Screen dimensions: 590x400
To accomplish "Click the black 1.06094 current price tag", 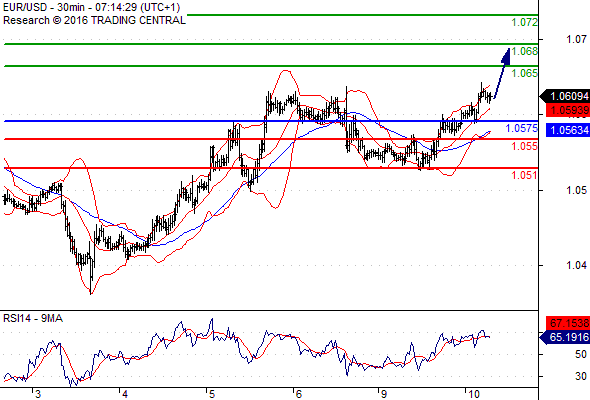I will [565, 96].
